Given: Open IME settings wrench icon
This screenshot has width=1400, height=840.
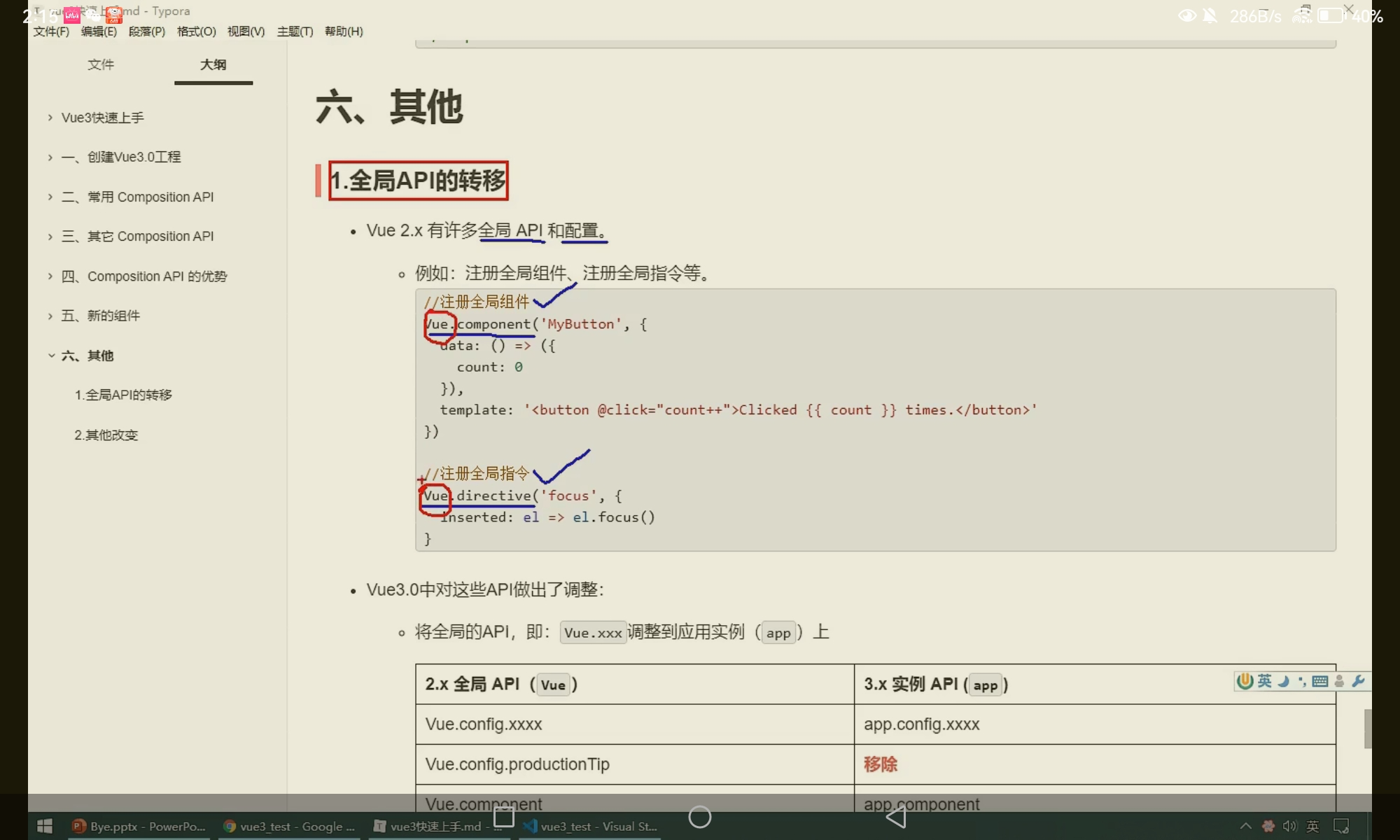Looking at the screenshot, I should (1358, 681).
